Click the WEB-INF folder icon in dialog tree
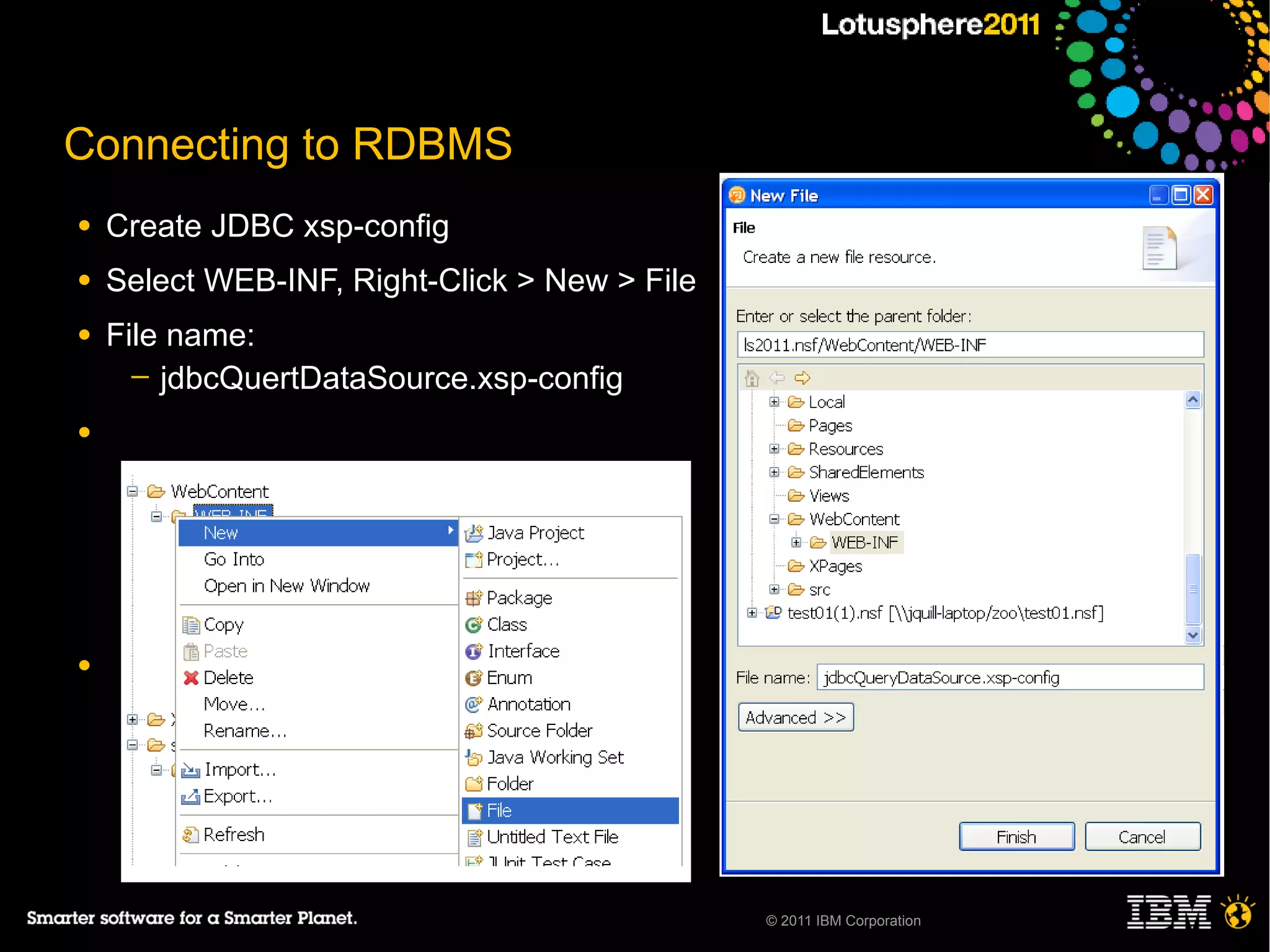This screenshot has width=1270, height=952. click(819, 543)
